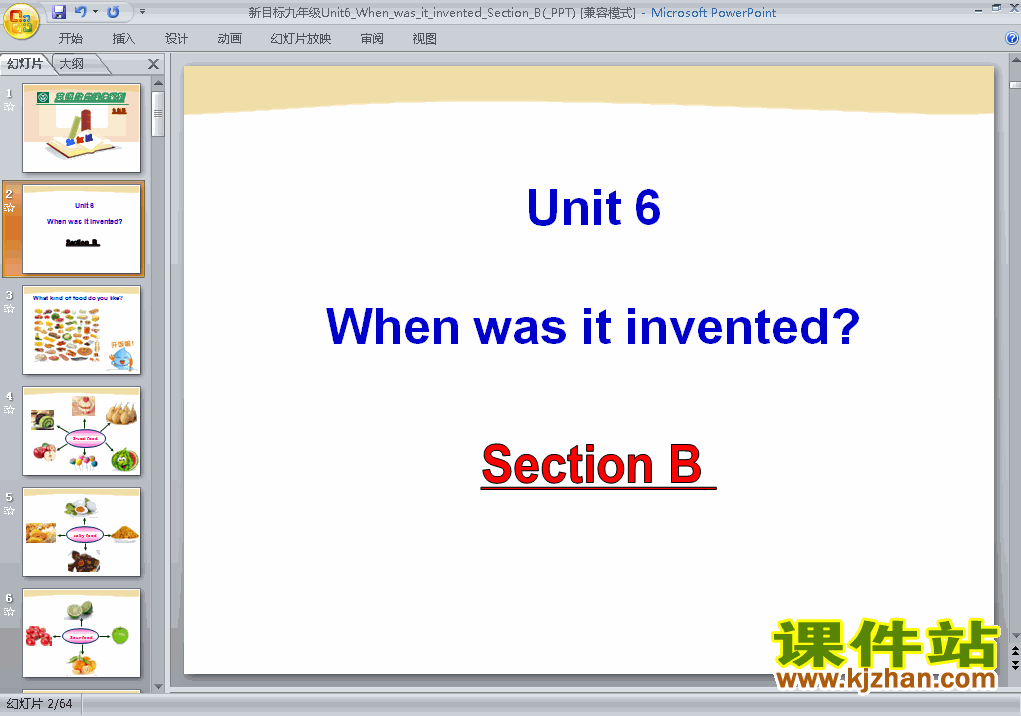Click the underlined Section B link
Screen dimensions: 1021x716
(x=598, y=464)
